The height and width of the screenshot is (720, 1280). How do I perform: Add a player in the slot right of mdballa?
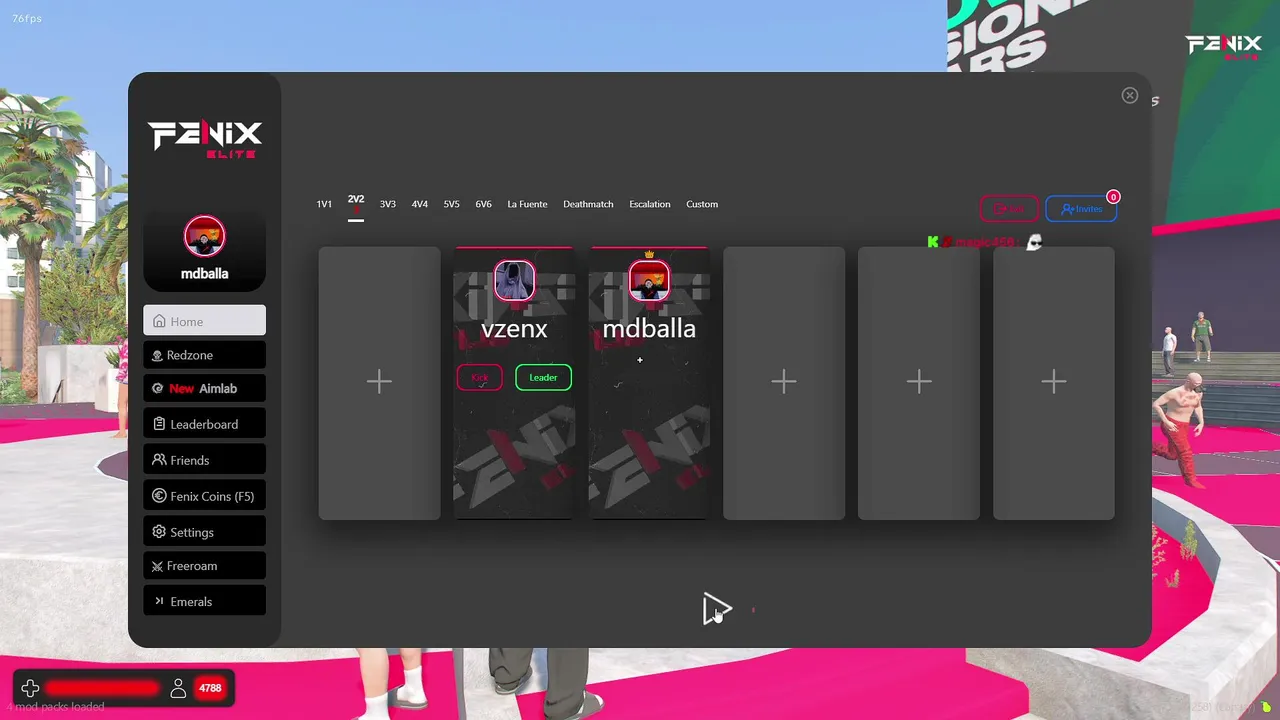[784, 383]
